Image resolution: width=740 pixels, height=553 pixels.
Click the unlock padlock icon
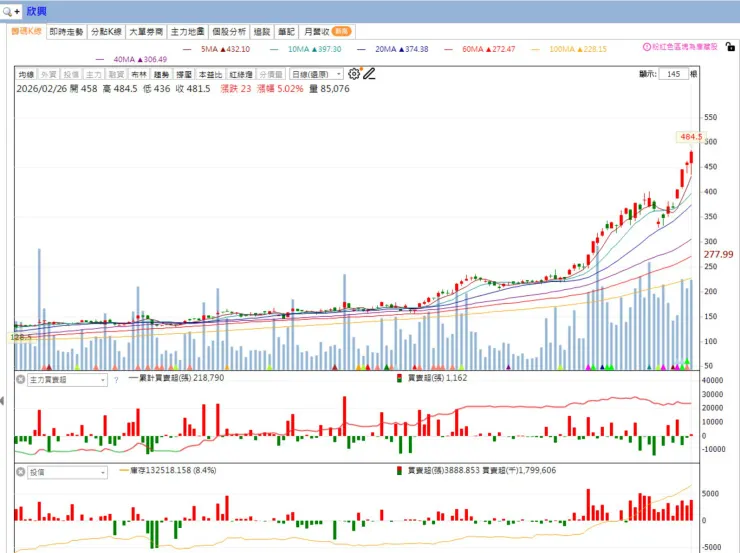click(x=730, y=46)
